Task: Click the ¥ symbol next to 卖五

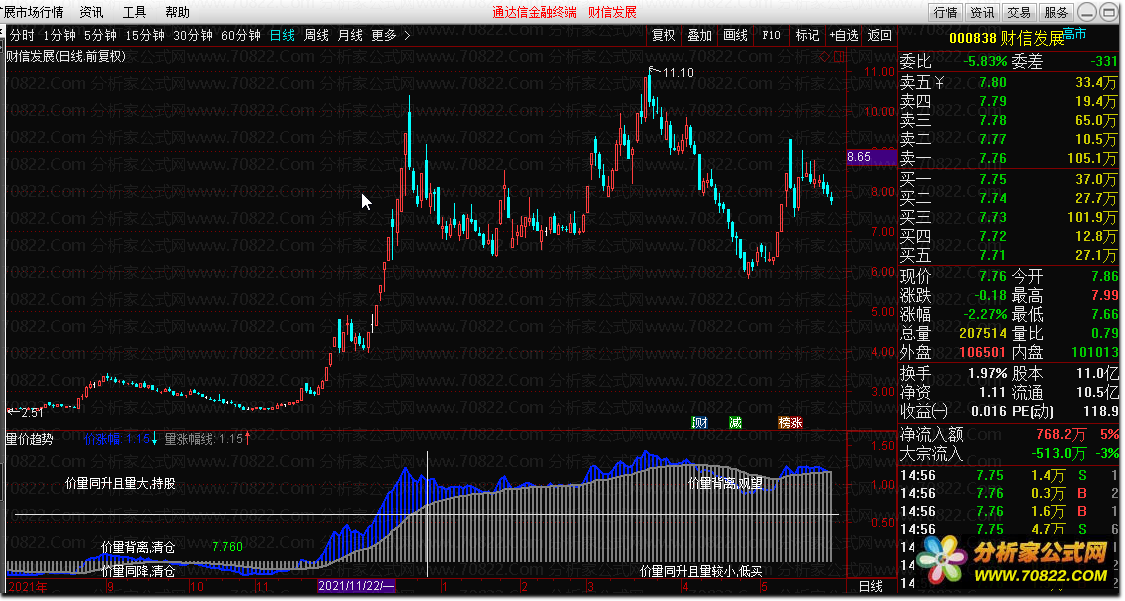Action: (939, 83)
